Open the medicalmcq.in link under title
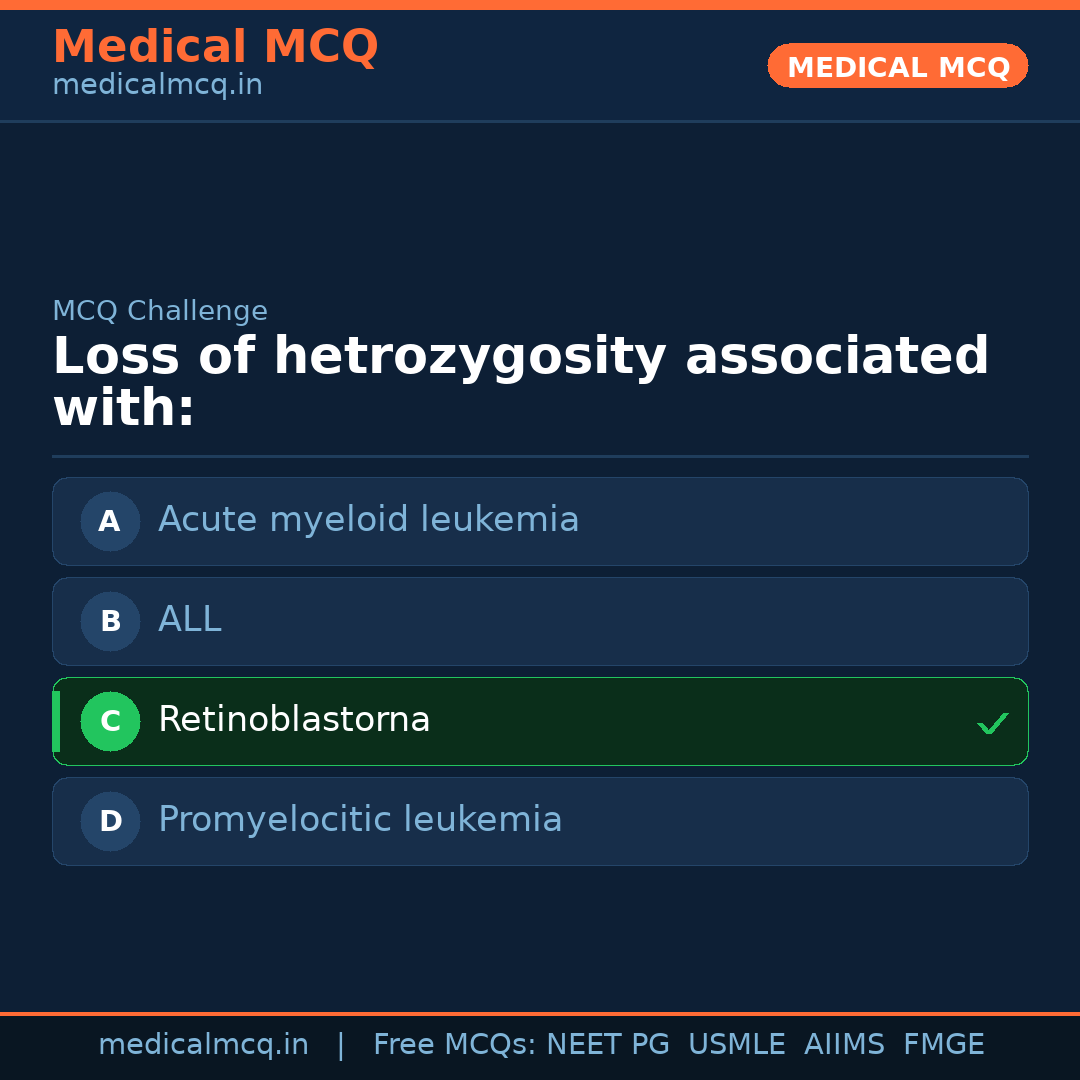 click(157, 86)
